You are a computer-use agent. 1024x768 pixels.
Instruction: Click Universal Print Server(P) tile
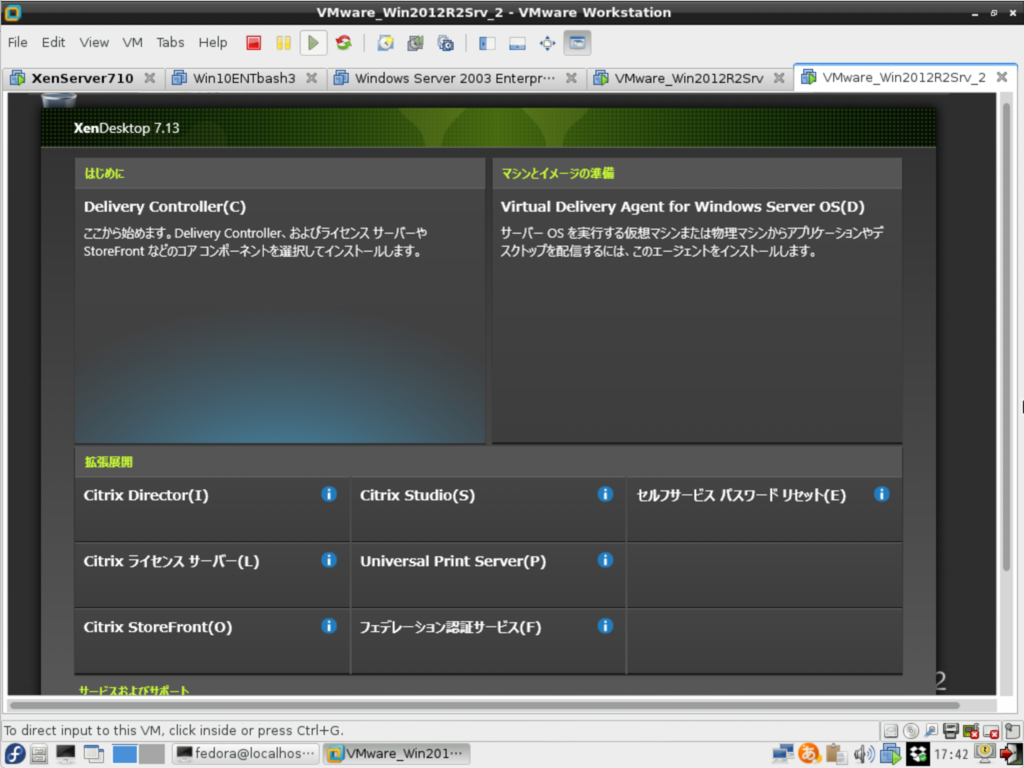click(x=488, y=575)
